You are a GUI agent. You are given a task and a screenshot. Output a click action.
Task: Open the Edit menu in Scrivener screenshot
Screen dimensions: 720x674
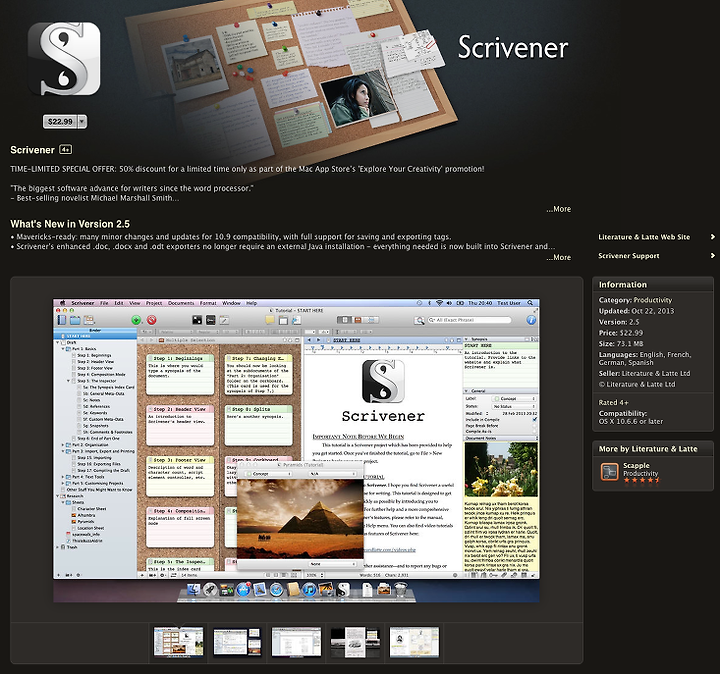pyautogui.click(x=119, y=303)
